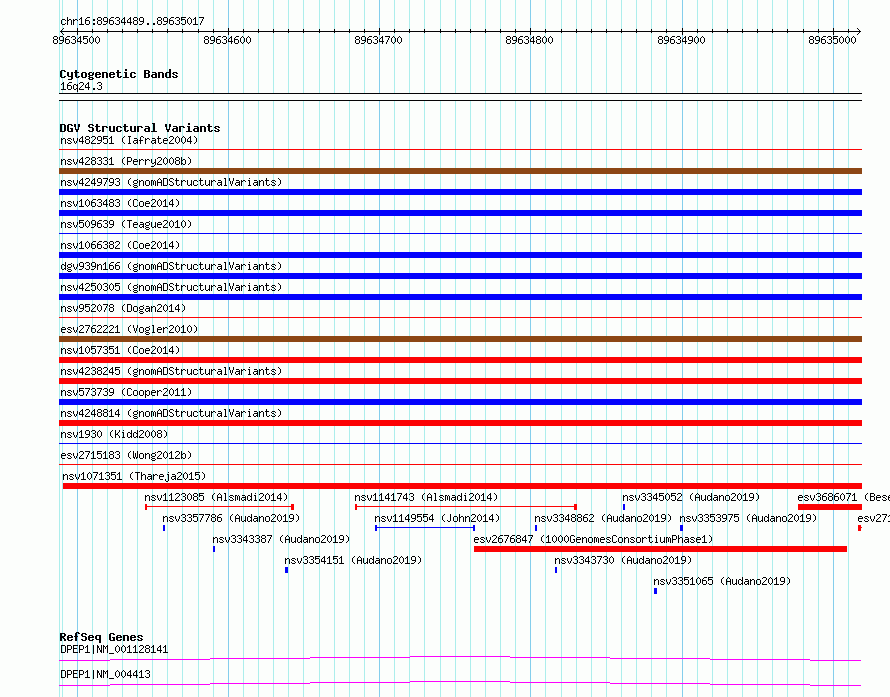This screenshot has height=697, width=890.
Task: Click nsv952078 (Dogan2014) label
Action: (123, 308)
